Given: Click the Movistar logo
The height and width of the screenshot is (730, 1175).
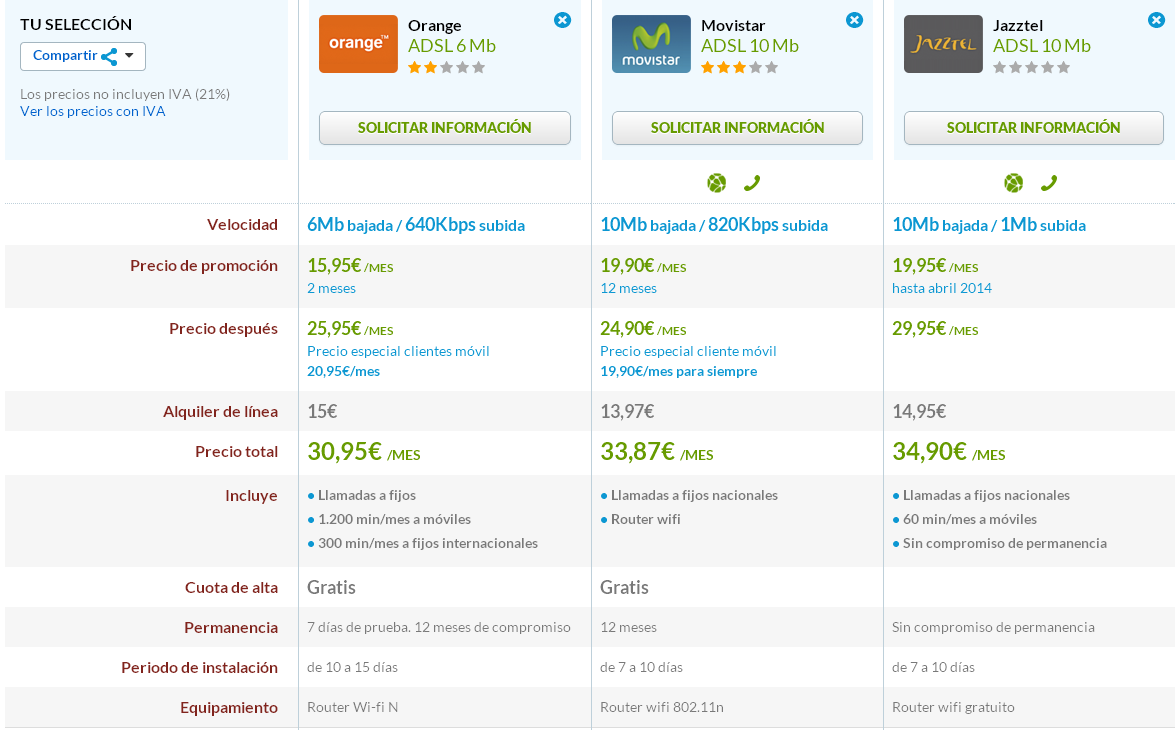Looking at the screenshot, I should click(651, 44).
